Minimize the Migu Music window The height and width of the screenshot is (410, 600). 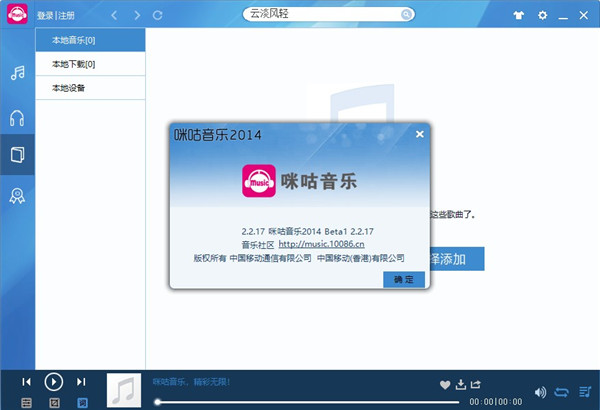[563, 16]
